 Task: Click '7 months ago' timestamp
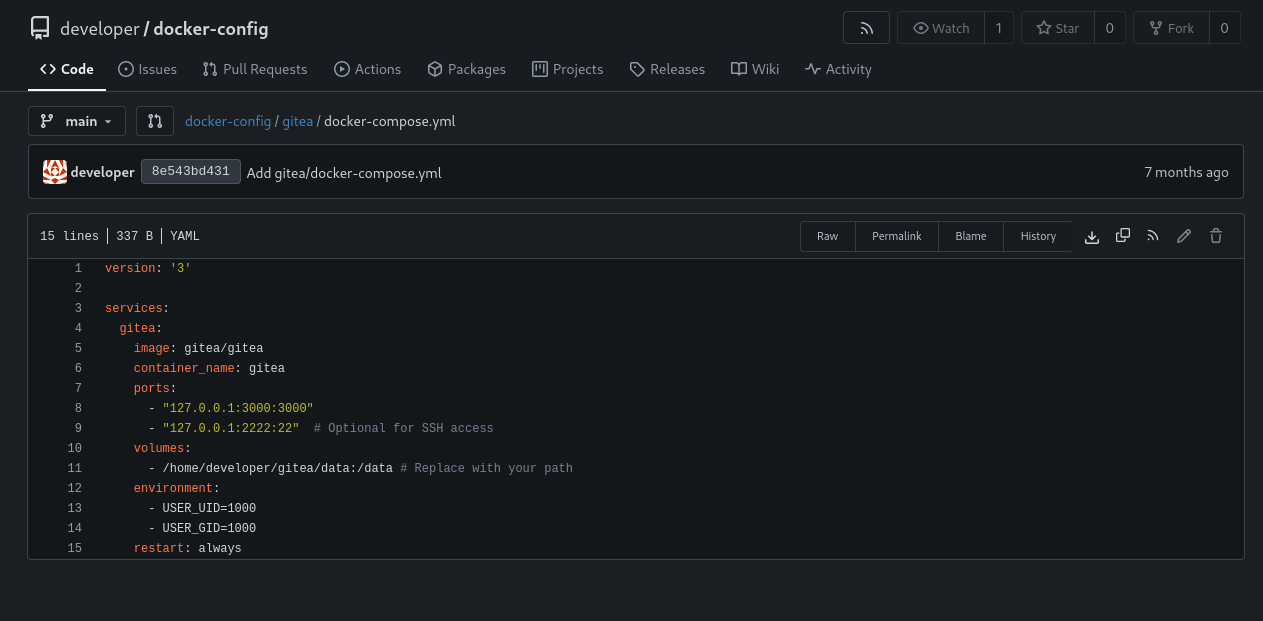tap(1186, 172)
